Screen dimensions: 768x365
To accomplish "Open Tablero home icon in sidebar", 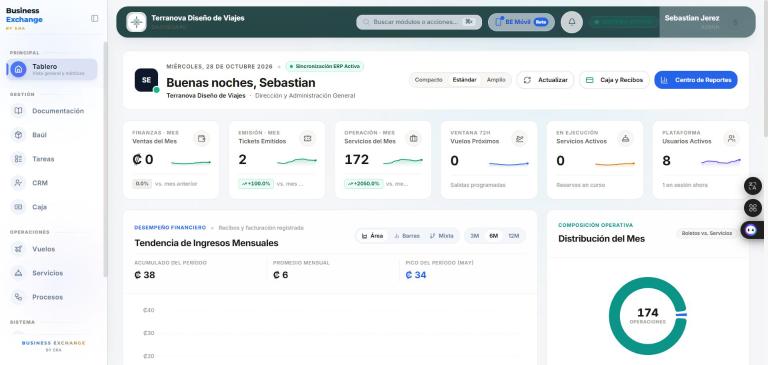I will [19, 70].
